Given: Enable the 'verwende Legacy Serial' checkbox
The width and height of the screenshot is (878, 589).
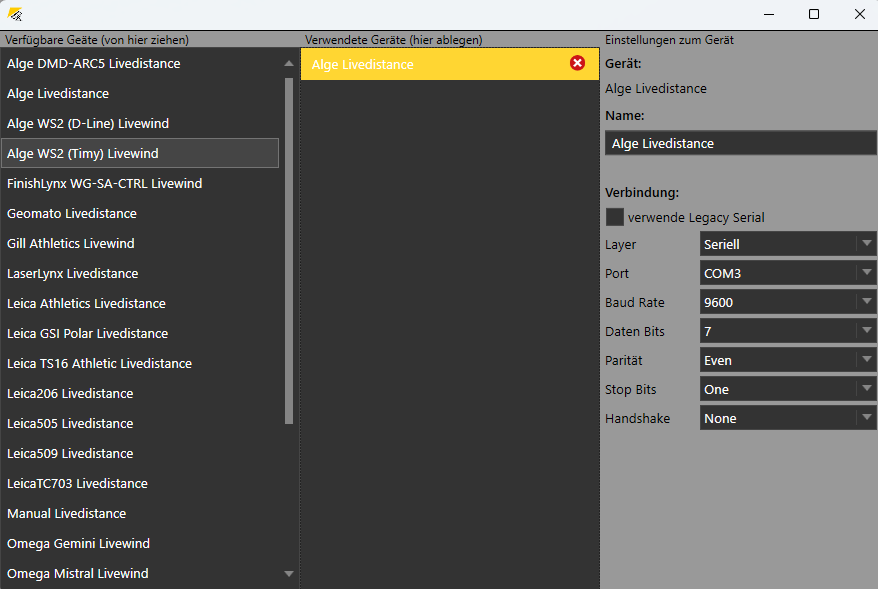Looking at the screenshot, I should coord(614,217).
